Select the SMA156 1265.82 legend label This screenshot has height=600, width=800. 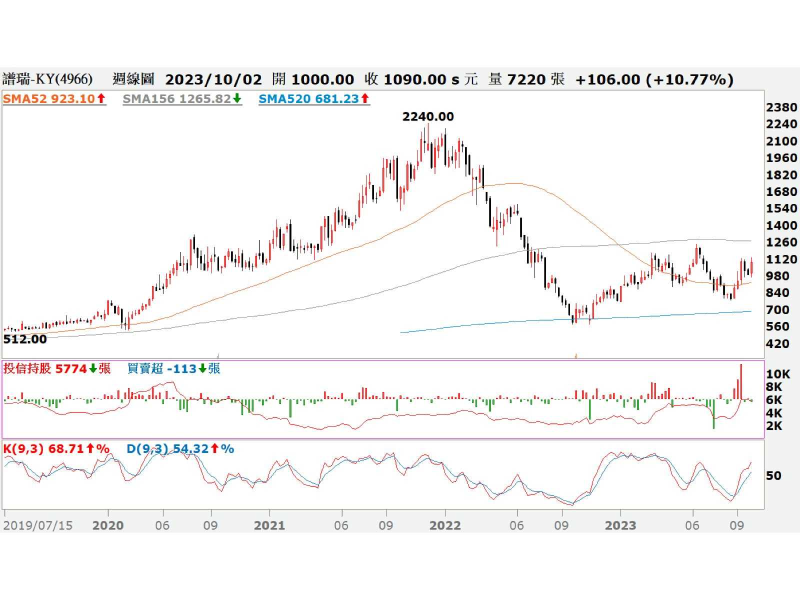(x=176, y=99)
